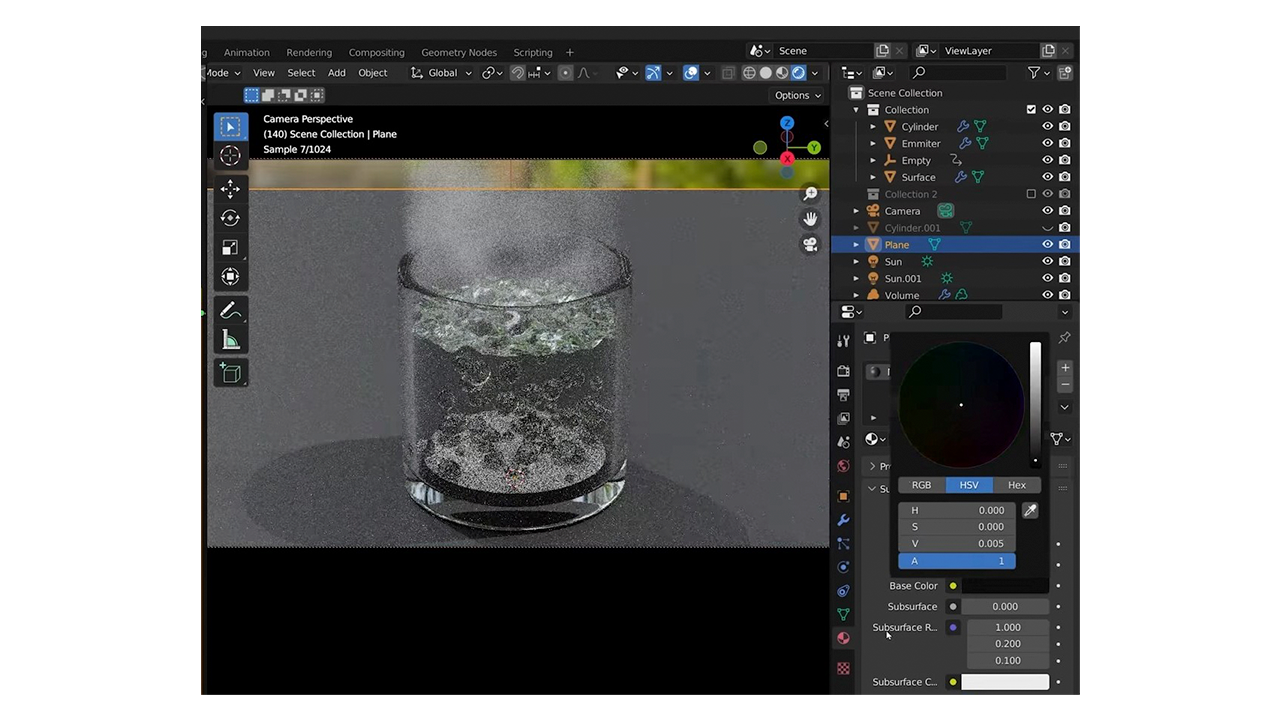Image resolution: width=1280 pixels, height=720 pixels.
Task: Disable rendering of the Surface object
Action: tap(1065, 177)
